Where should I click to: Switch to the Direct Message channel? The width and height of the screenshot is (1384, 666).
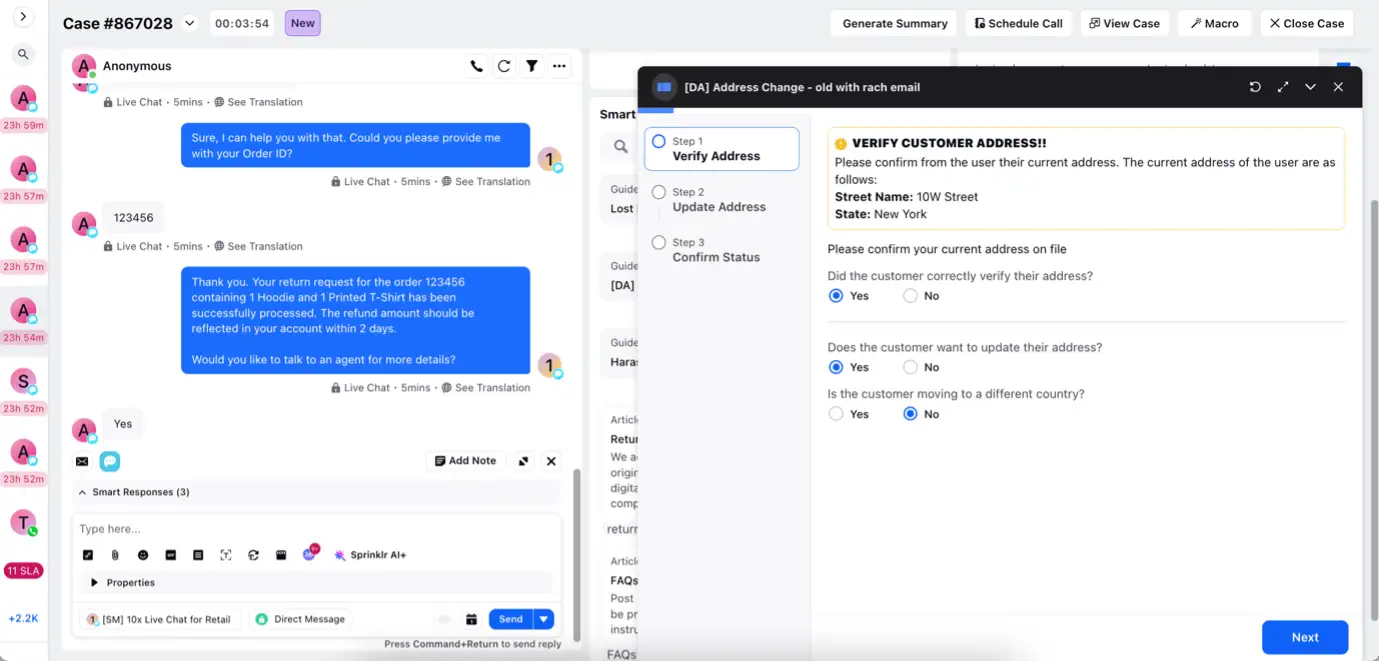click(300, 619)
